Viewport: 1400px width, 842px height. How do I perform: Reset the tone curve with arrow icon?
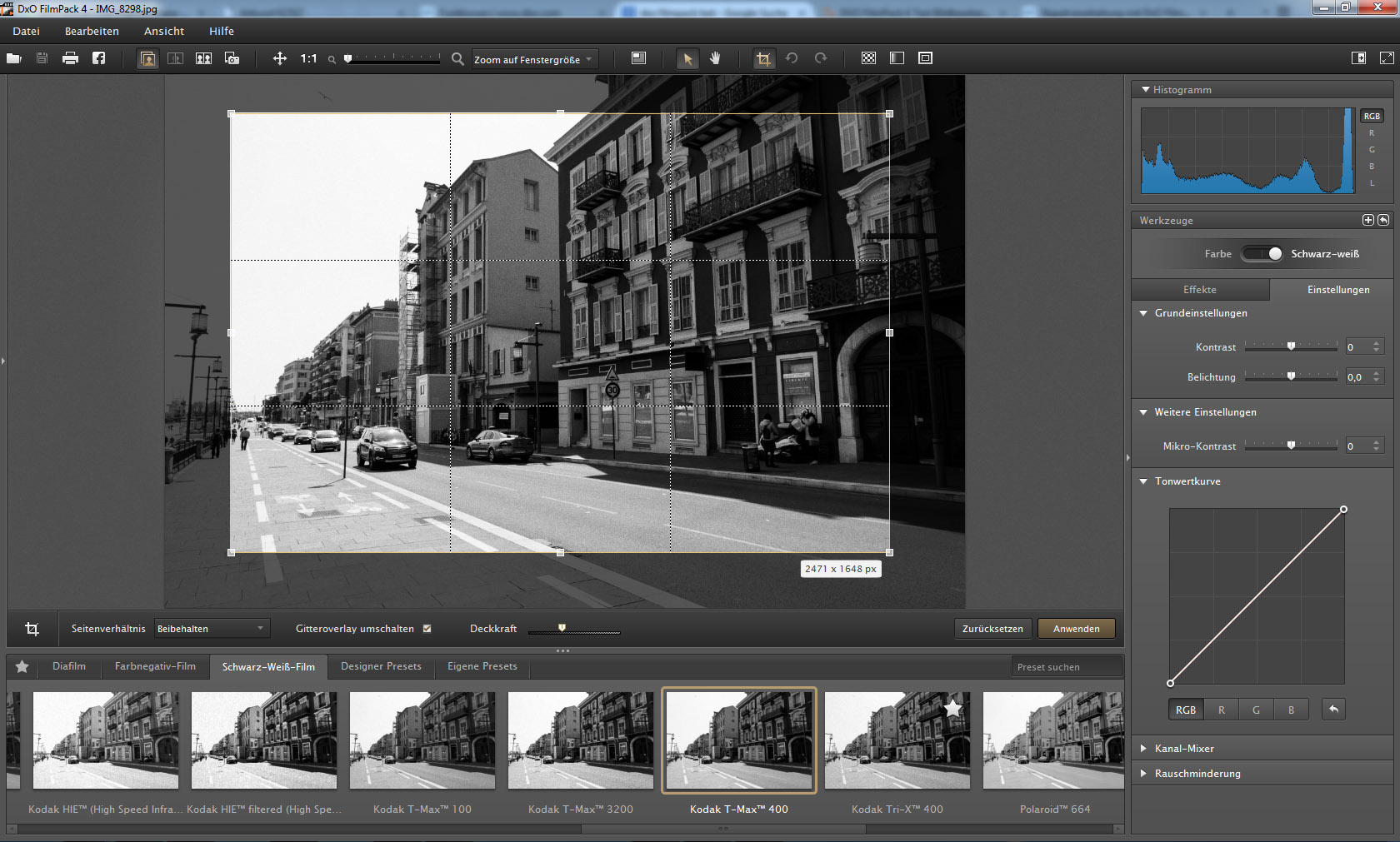1333,710
